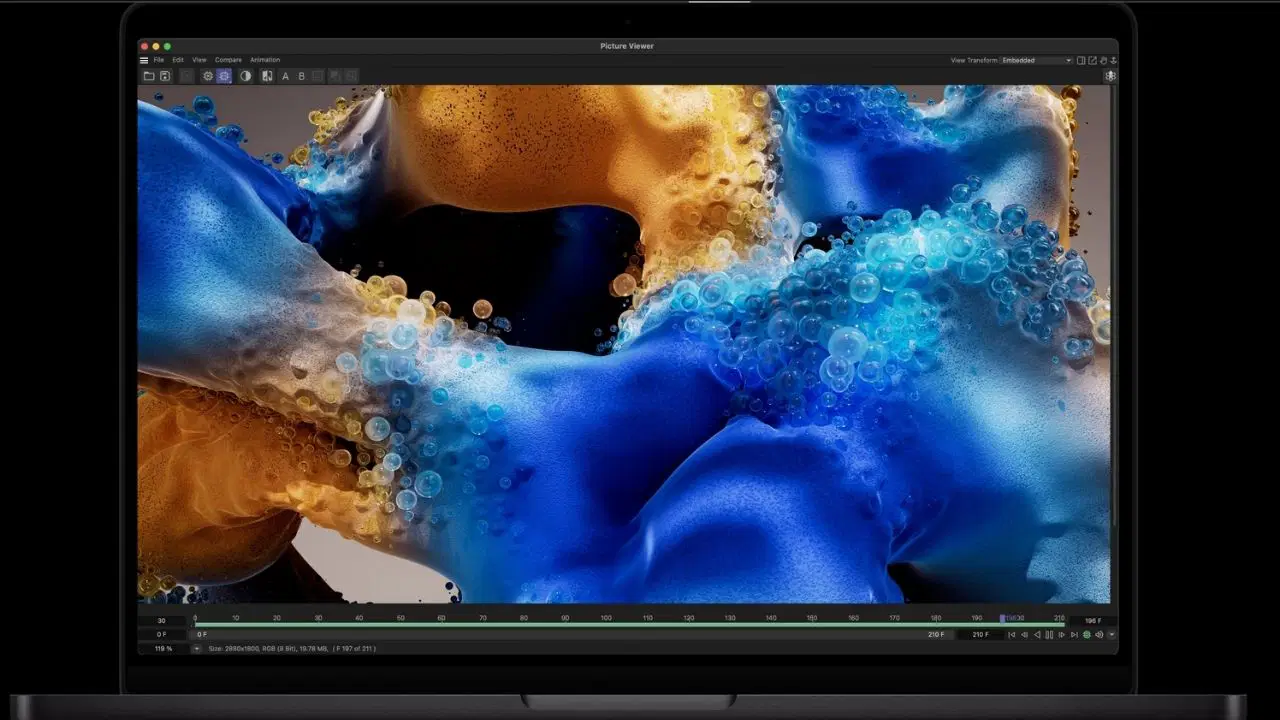Click the timeline playhead marker at frame 196
The width and height of the screenshot is (1280, 720).
1003,619
